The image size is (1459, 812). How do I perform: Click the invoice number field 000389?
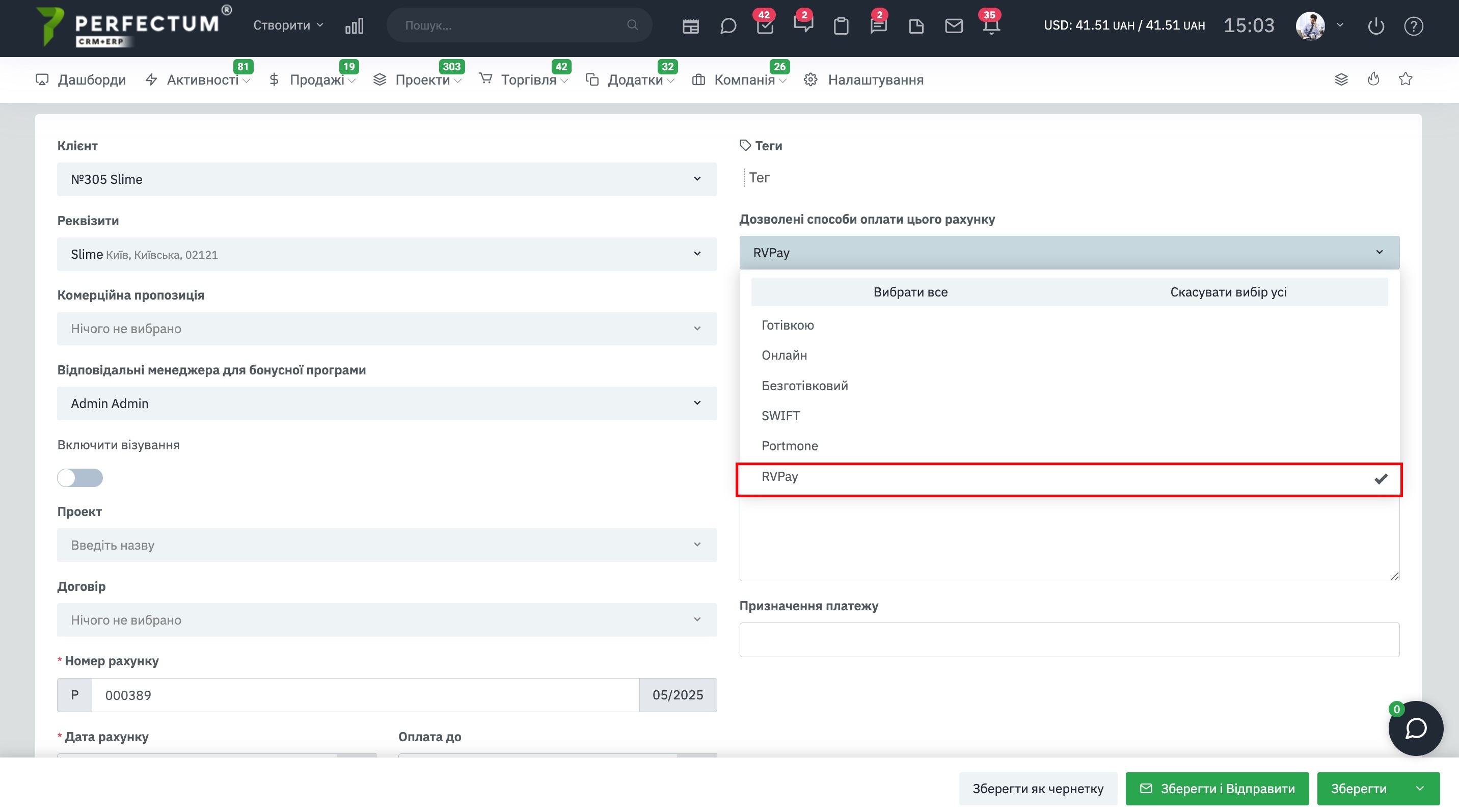[x=365, y=695]
